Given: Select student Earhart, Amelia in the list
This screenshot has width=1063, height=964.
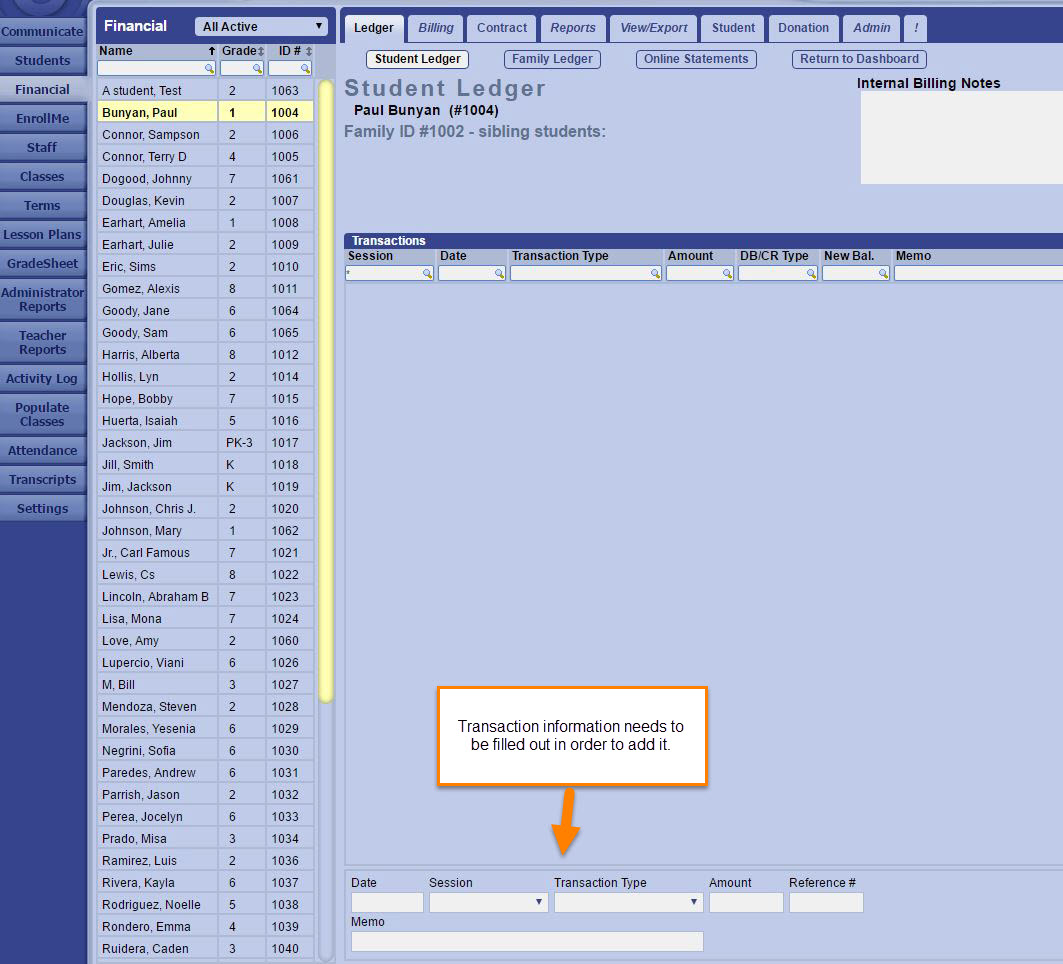Looking at the screenshot, I should pos(144,223).
